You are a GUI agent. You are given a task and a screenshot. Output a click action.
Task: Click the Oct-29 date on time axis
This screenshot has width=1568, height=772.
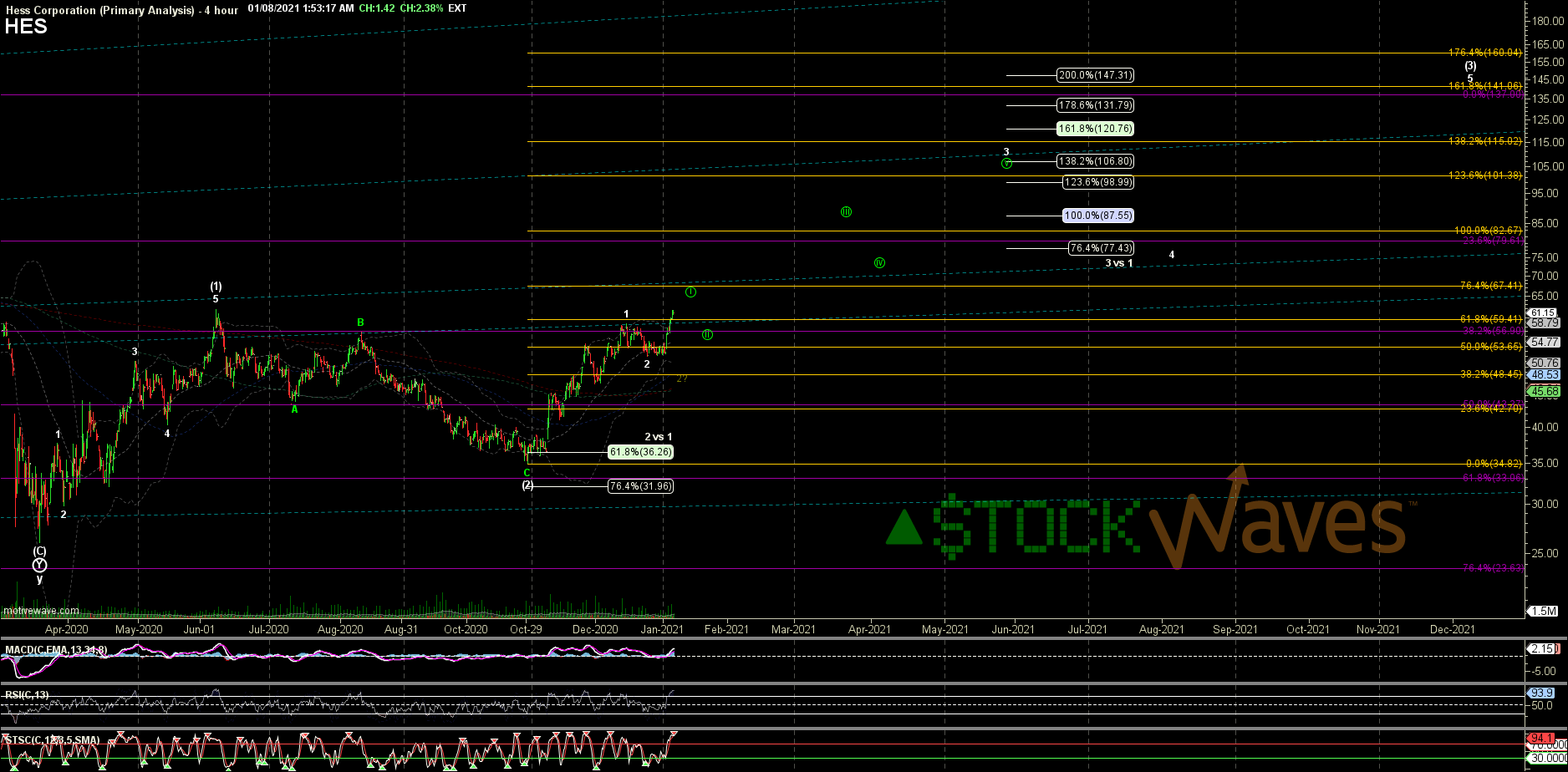[526, 629]
